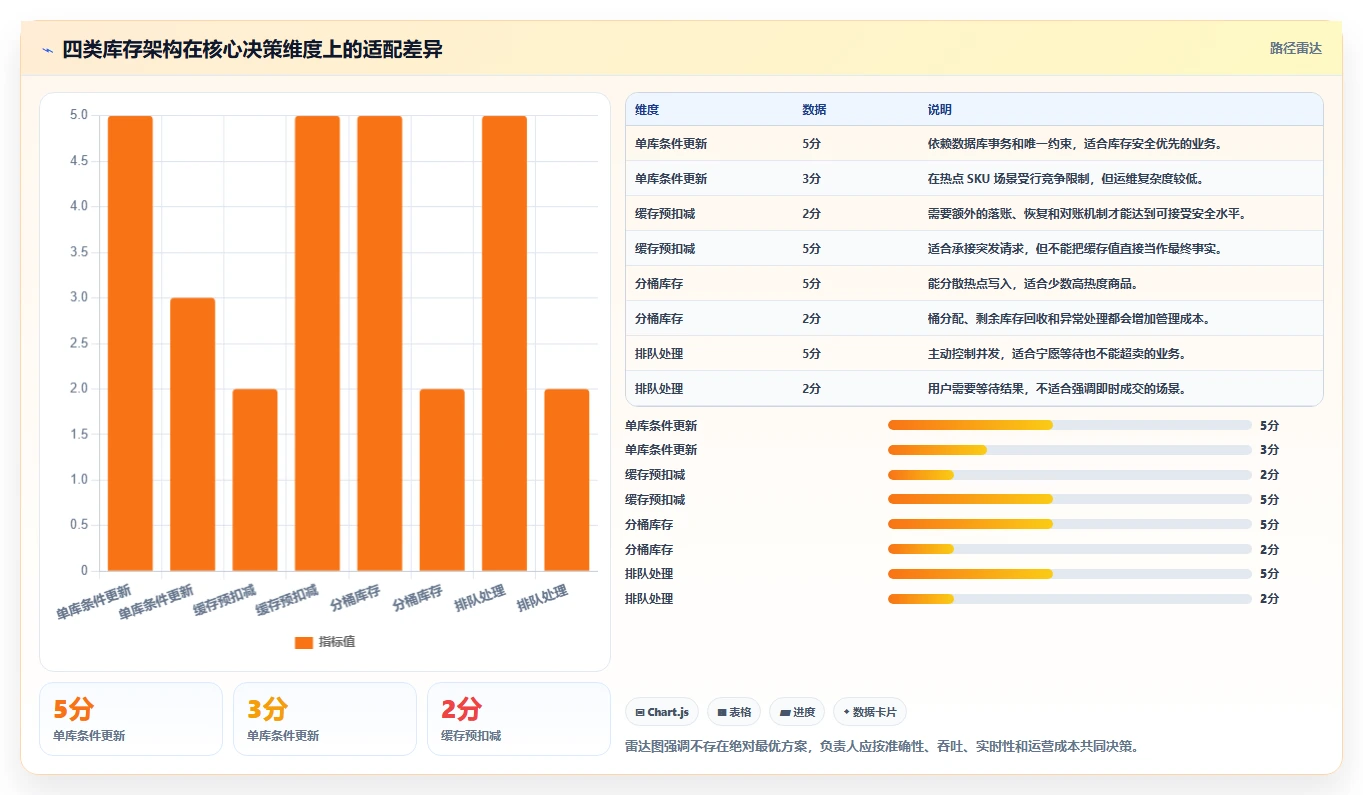Click the page title 四类库存架构在核心决策维度上的适配差异
This screenshot has width=1363, height=795.
click(x=252, y=50)
